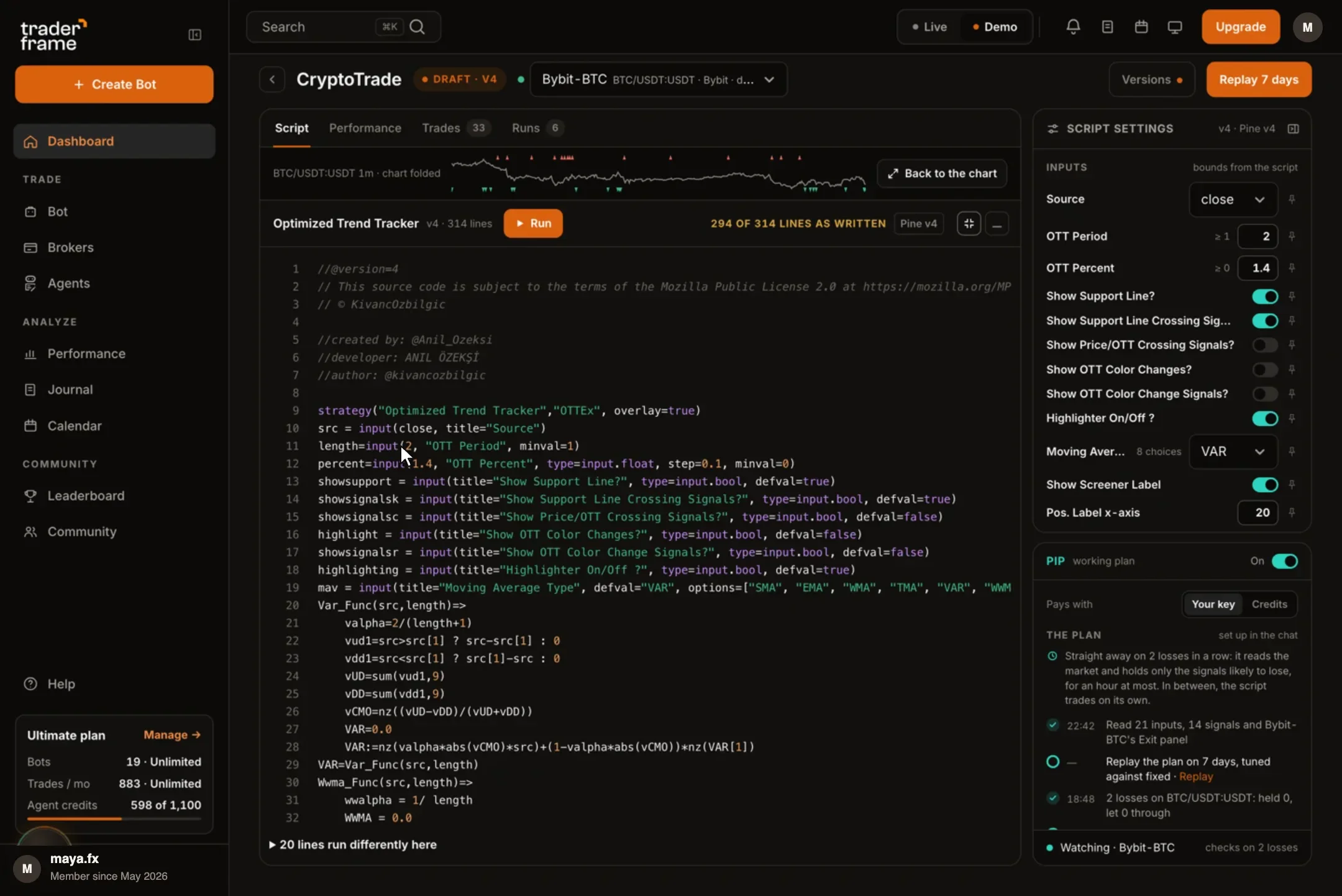This screenshot has height=896, width=1342.
Task: Select the Credits payment option
Action: point(1269,605)
